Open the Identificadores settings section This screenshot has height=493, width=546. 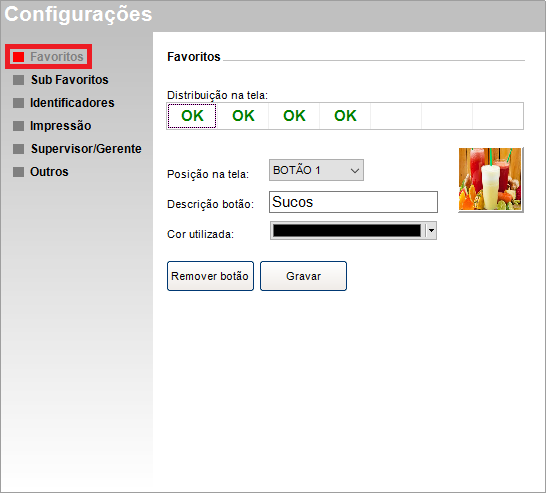(x=72, y=103)
